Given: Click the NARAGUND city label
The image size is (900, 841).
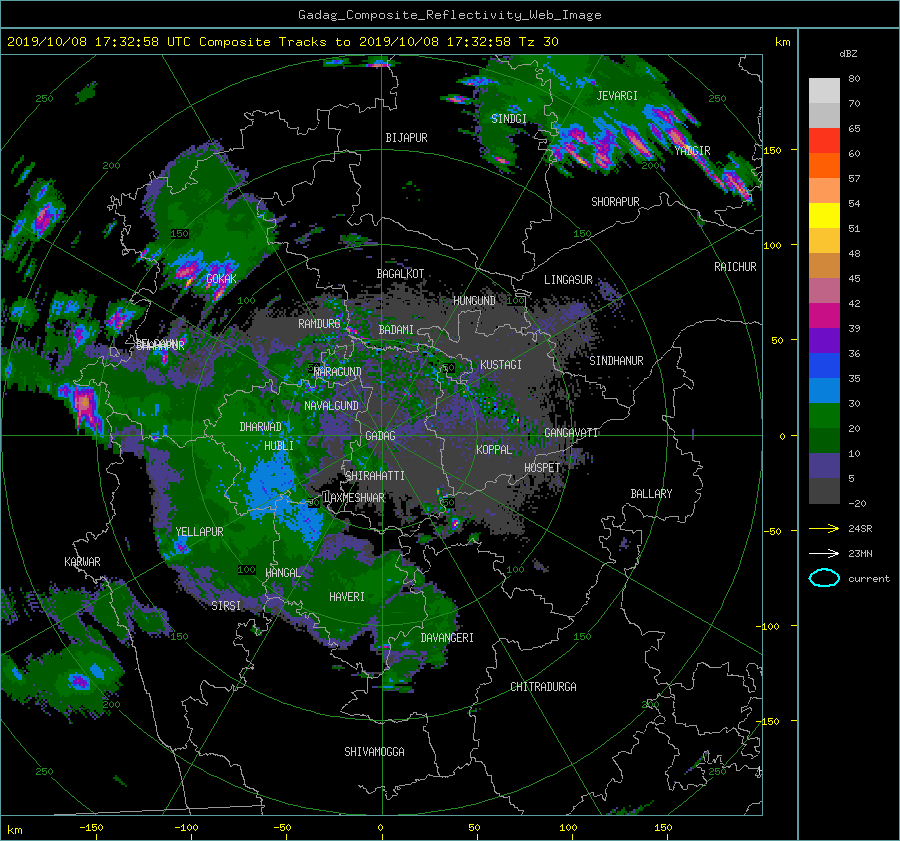Looking at the screenshot, I should pos(338,372).
